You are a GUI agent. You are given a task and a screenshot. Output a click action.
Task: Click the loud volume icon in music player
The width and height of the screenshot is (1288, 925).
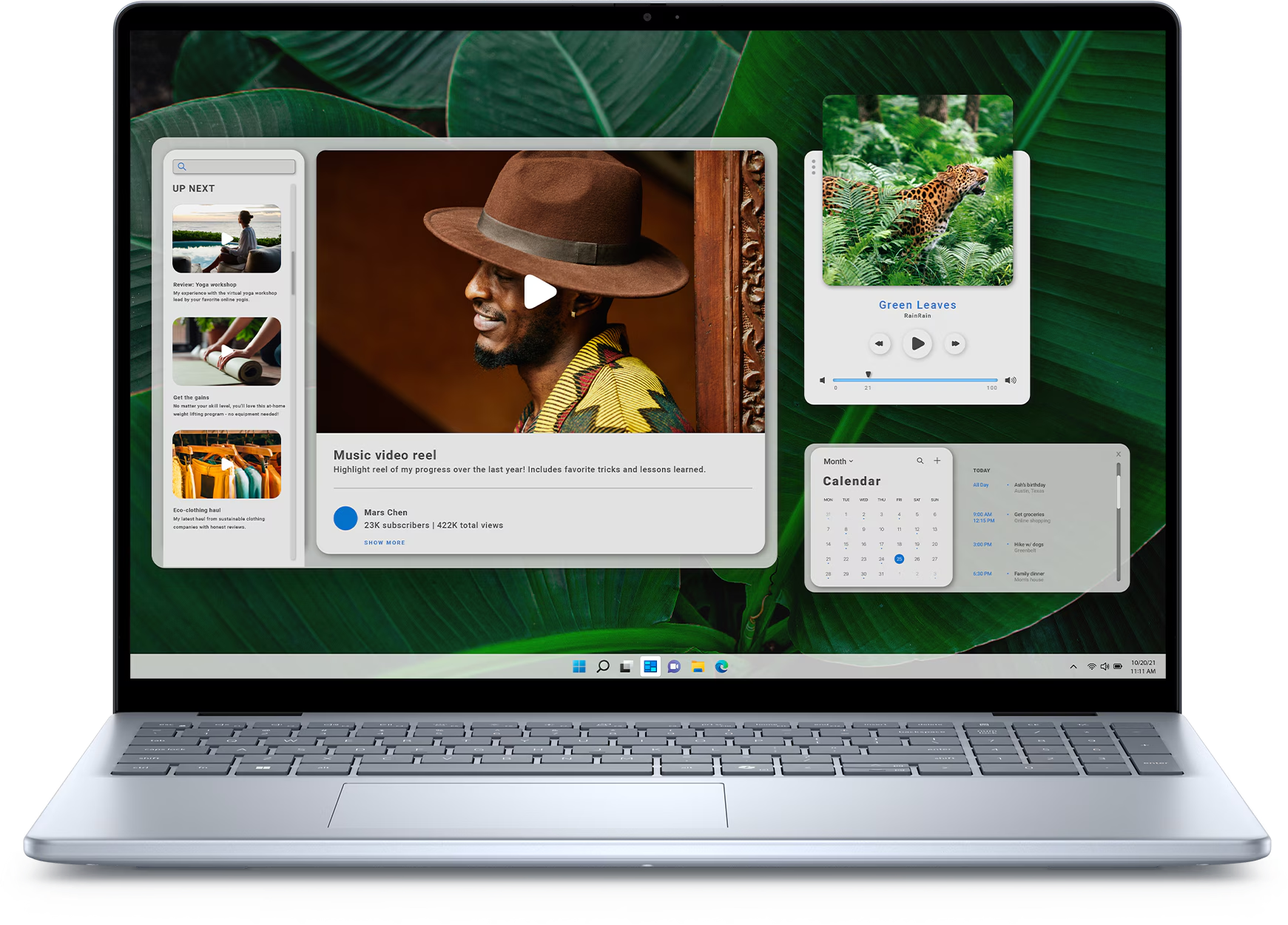(x=1011, y=380)
